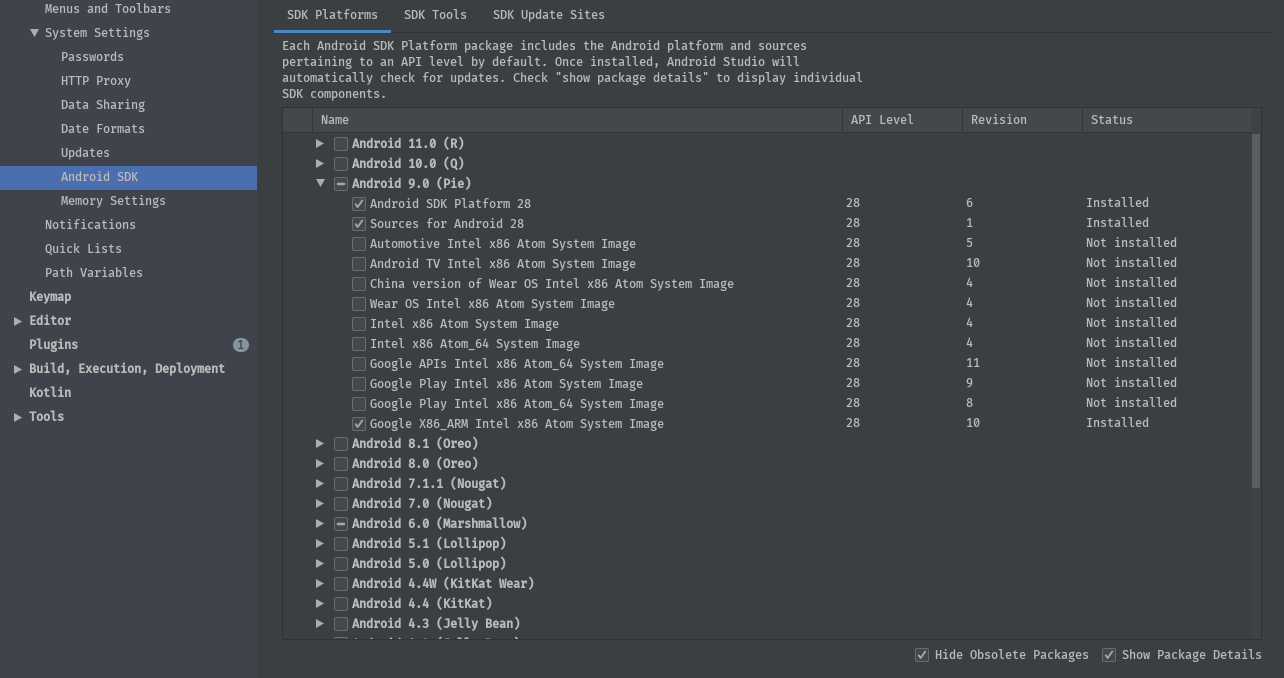Viewport: 1284px width, 678px height.
Task: Uncheck Android SDK Platform 28 package
Action: point(359,204)
